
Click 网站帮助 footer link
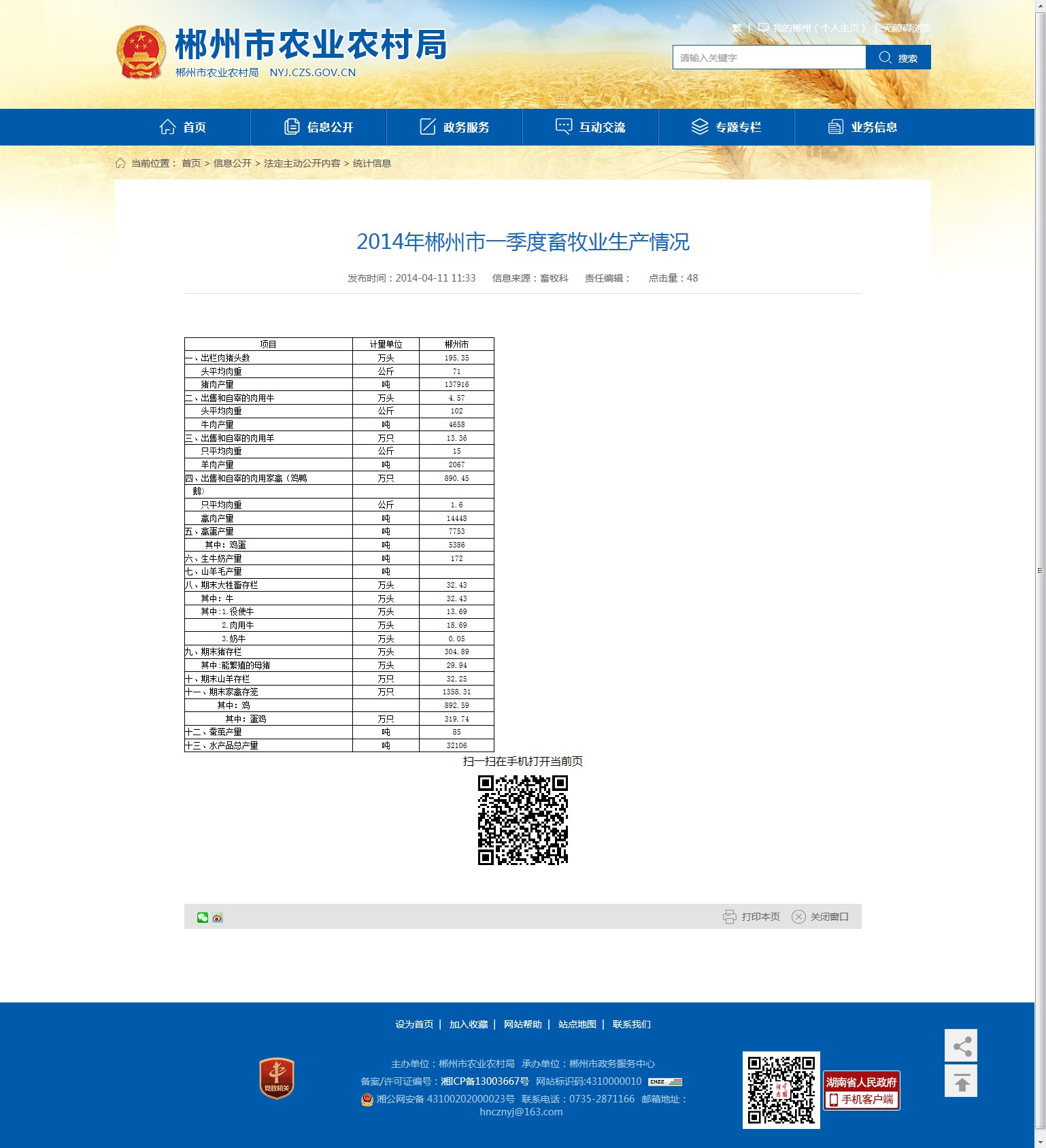point(523,1024)
